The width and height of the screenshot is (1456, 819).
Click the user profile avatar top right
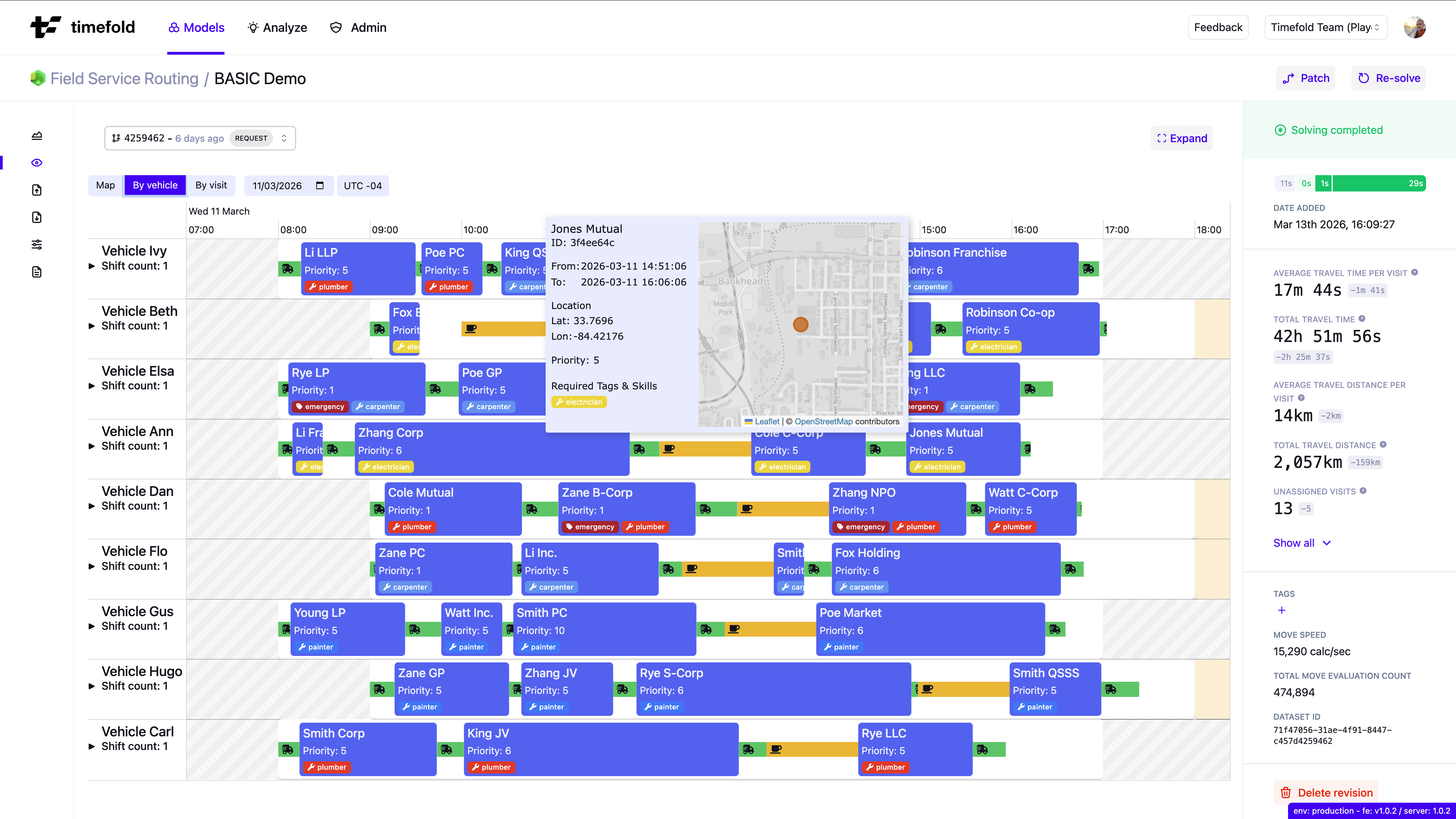[x=1415, y=27]
